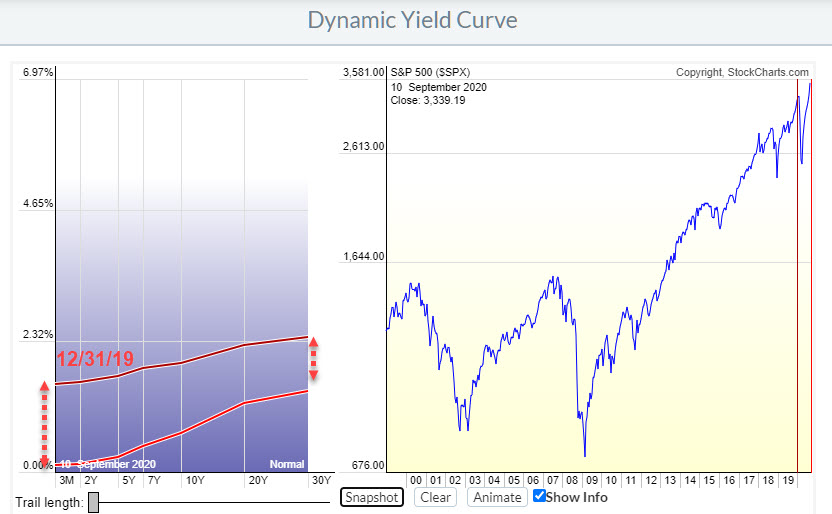This screenshot has height=514, width=832.
Task: Click the right red dashed double arrow
Action: tap(313, 358)
